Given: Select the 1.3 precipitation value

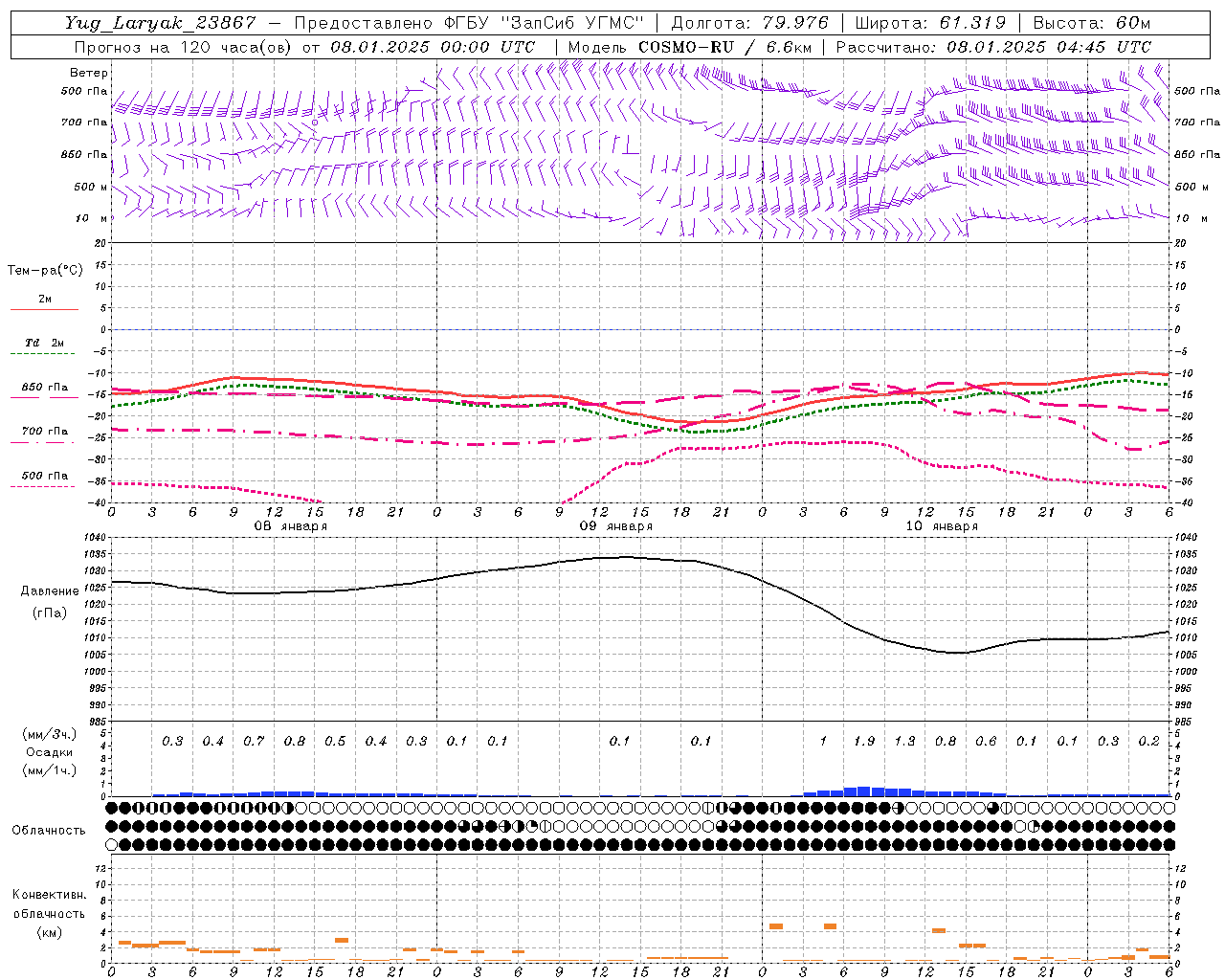Looking at the screenshot, I should pos(904,741).
